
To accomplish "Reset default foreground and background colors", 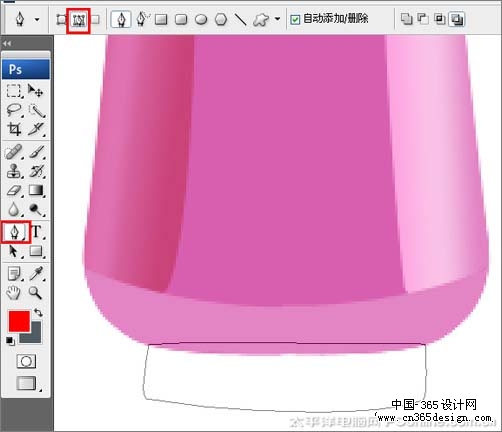I will point(10,341).
